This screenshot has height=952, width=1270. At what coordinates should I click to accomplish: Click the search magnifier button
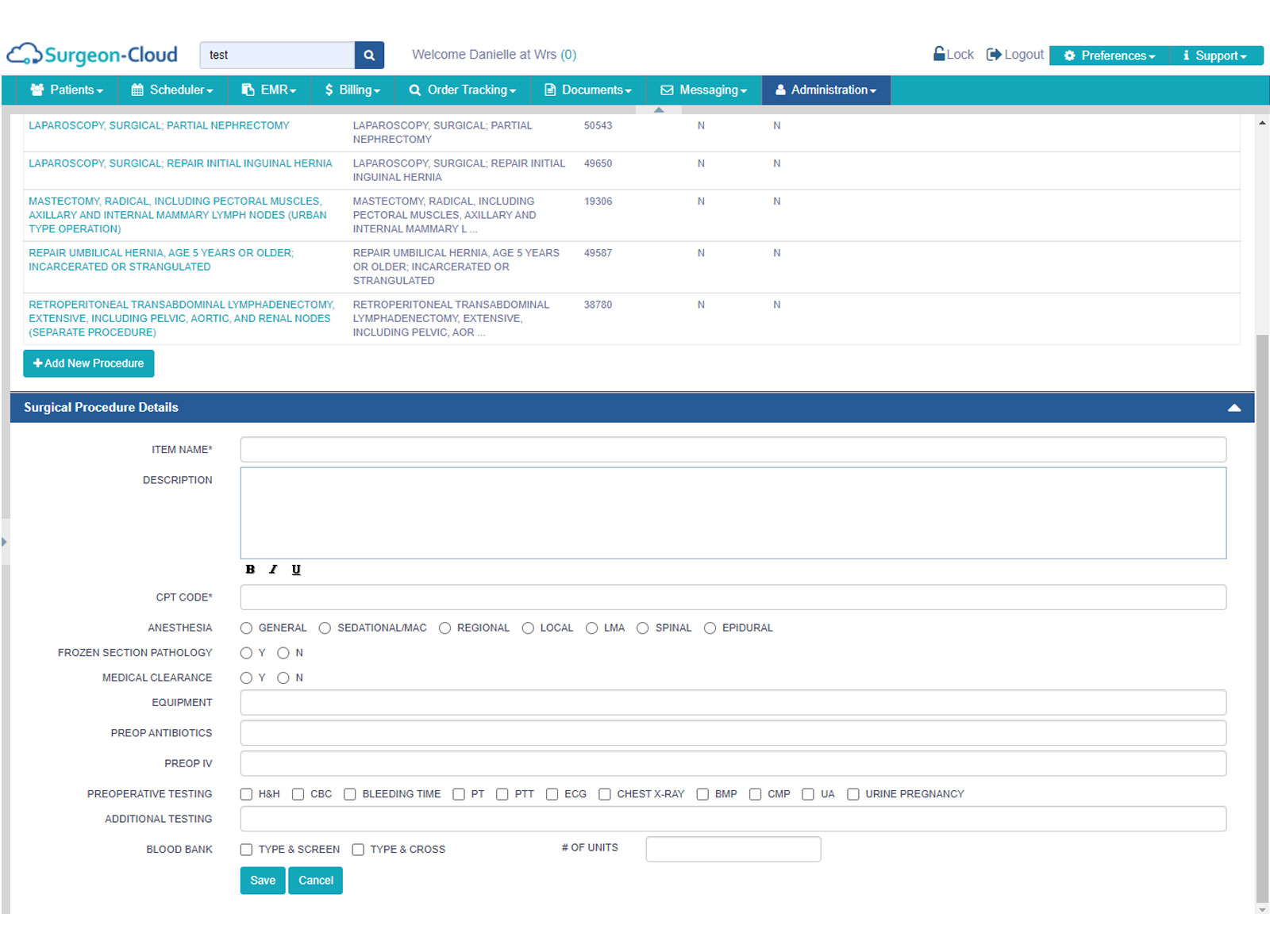pyautogui.click(x=369, y=55)
